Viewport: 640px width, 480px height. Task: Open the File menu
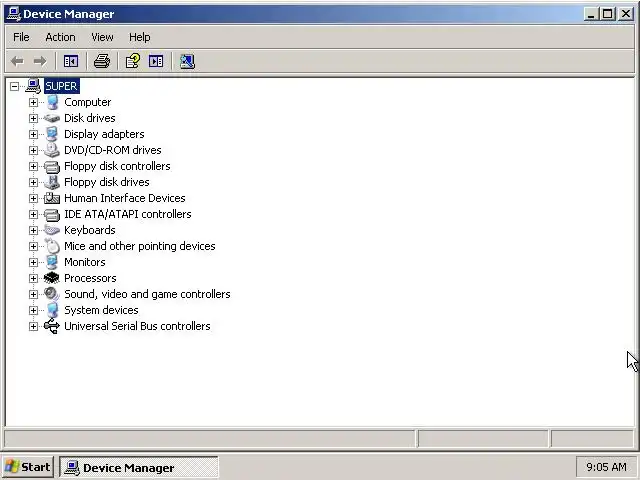pyautogui.click(x=21, y=37)
